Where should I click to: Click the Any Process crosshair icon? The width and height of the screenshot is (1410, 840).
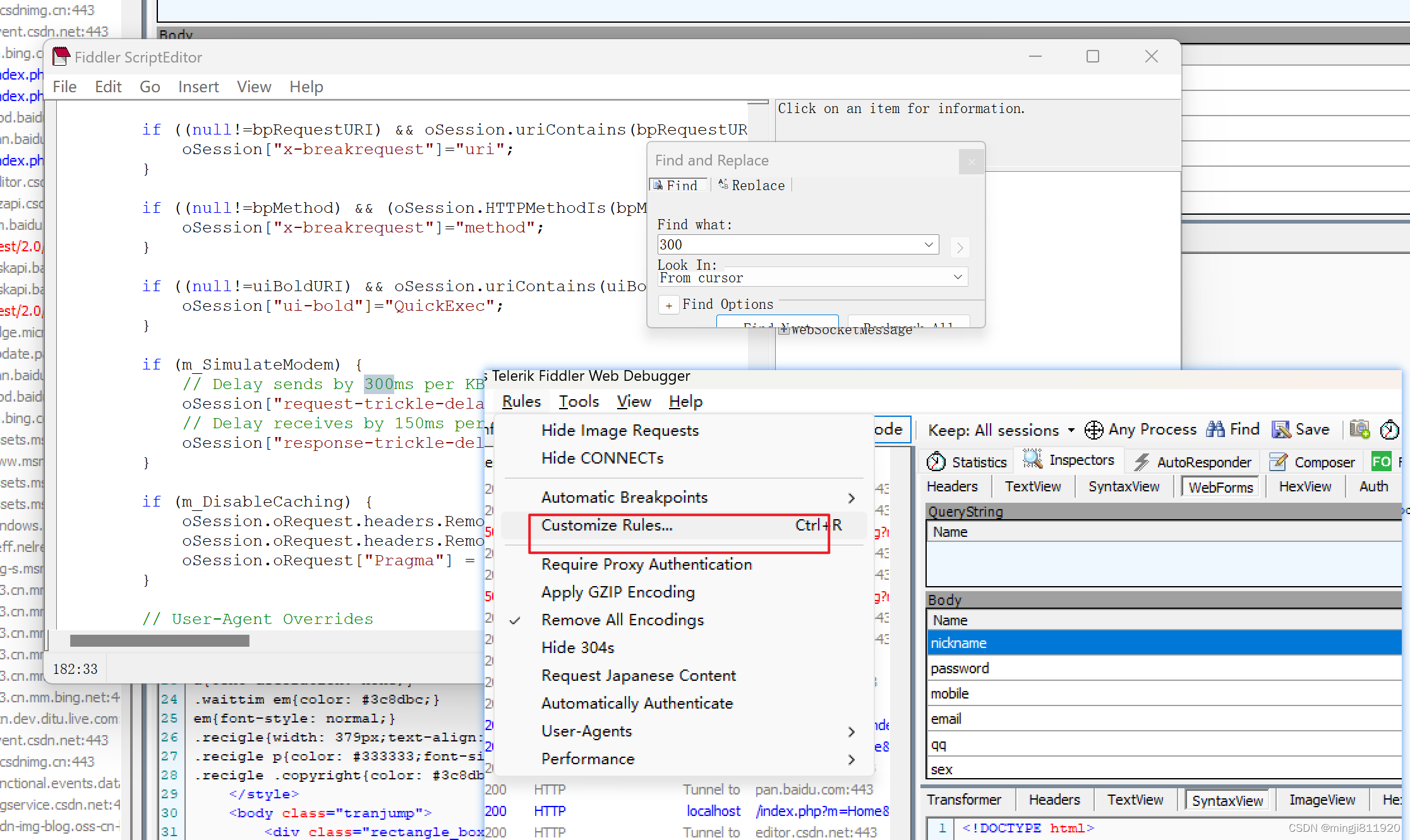(1094, 430)
